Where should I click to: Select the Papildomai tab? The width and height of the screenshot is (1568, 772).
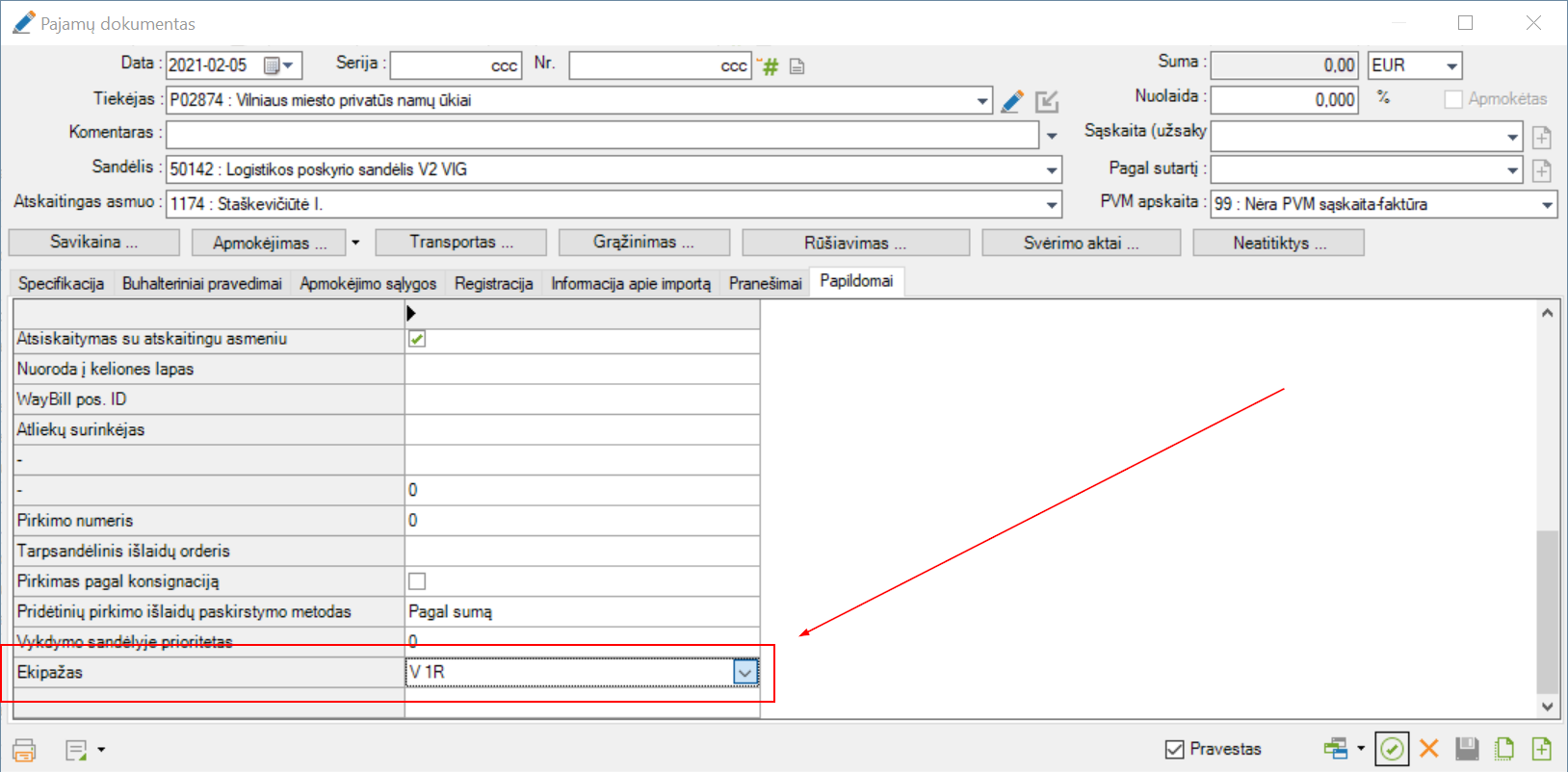coord(856,281)
